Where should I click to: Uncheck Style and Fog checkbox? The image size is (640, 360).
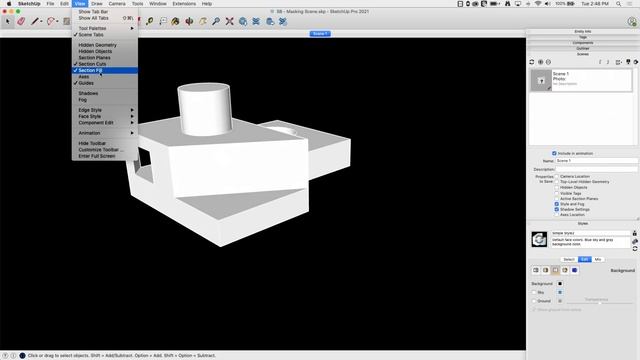pyautogui.click(x=556, y=204)
